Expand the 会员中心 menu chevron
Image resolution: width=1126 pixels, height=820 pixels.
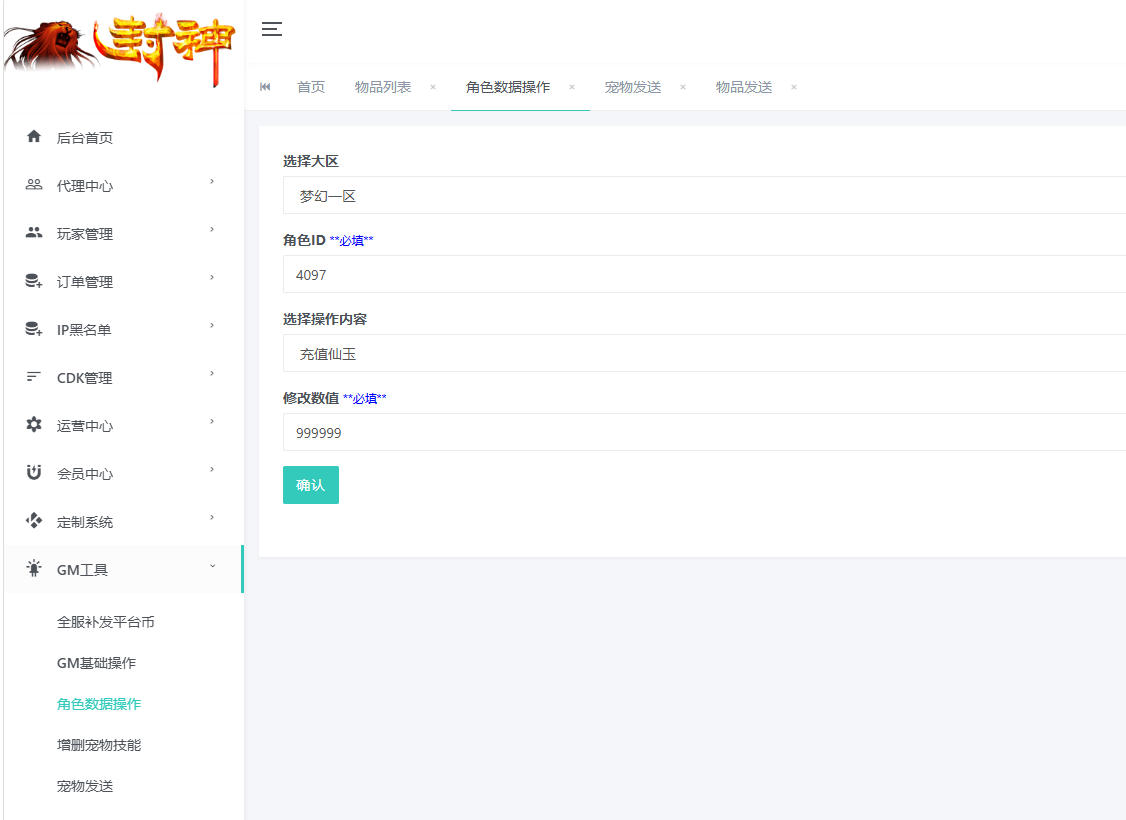click(212, 470)
